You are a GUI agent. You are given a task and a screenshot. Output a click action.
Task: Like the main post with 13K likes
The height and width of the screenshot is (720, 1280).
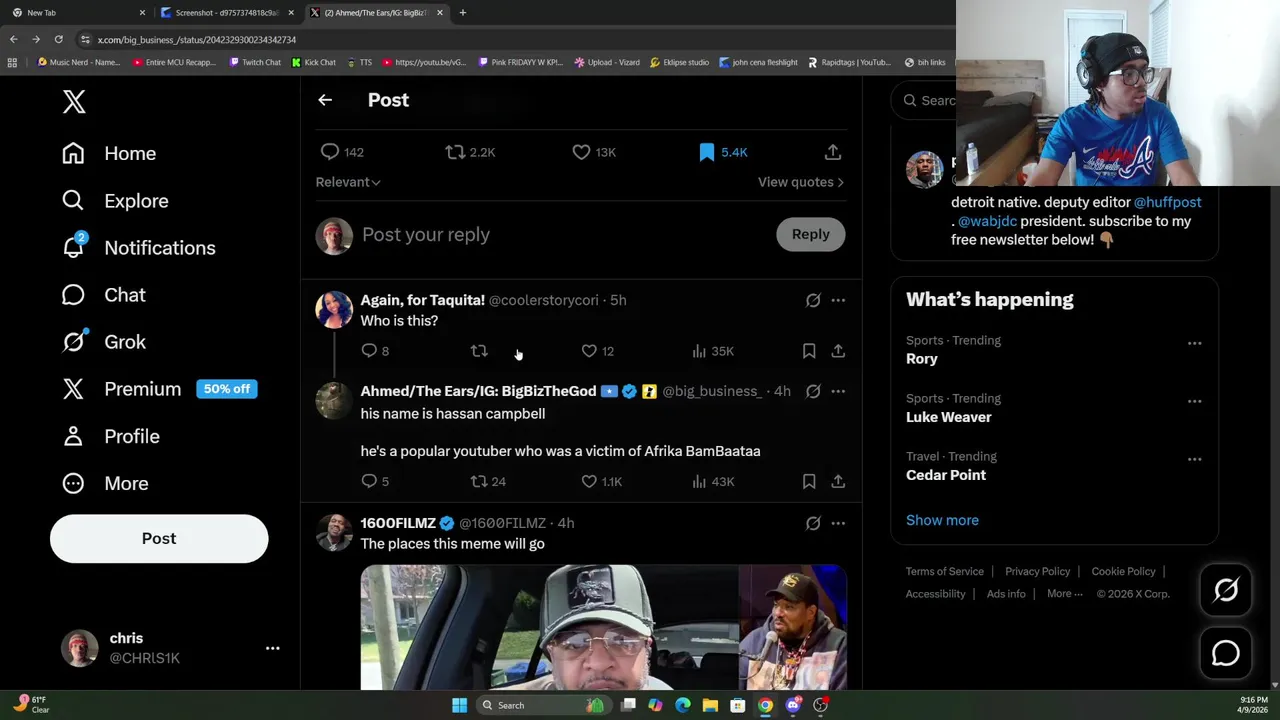(x=581, y=152)
